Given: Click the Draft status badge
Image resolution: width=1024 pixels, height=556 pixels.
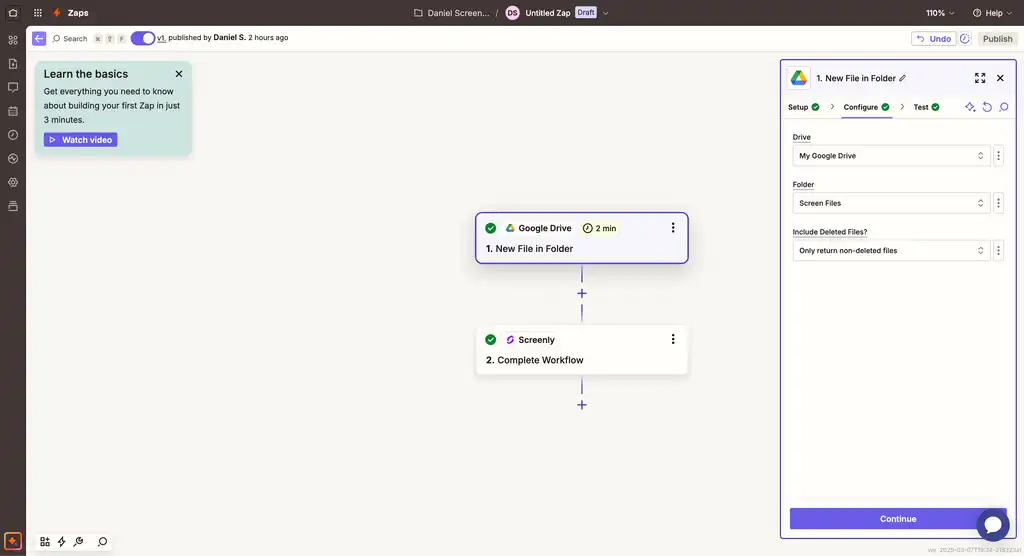Looking at the screenshot, I should pyautogui.click(x=586, y=12).
